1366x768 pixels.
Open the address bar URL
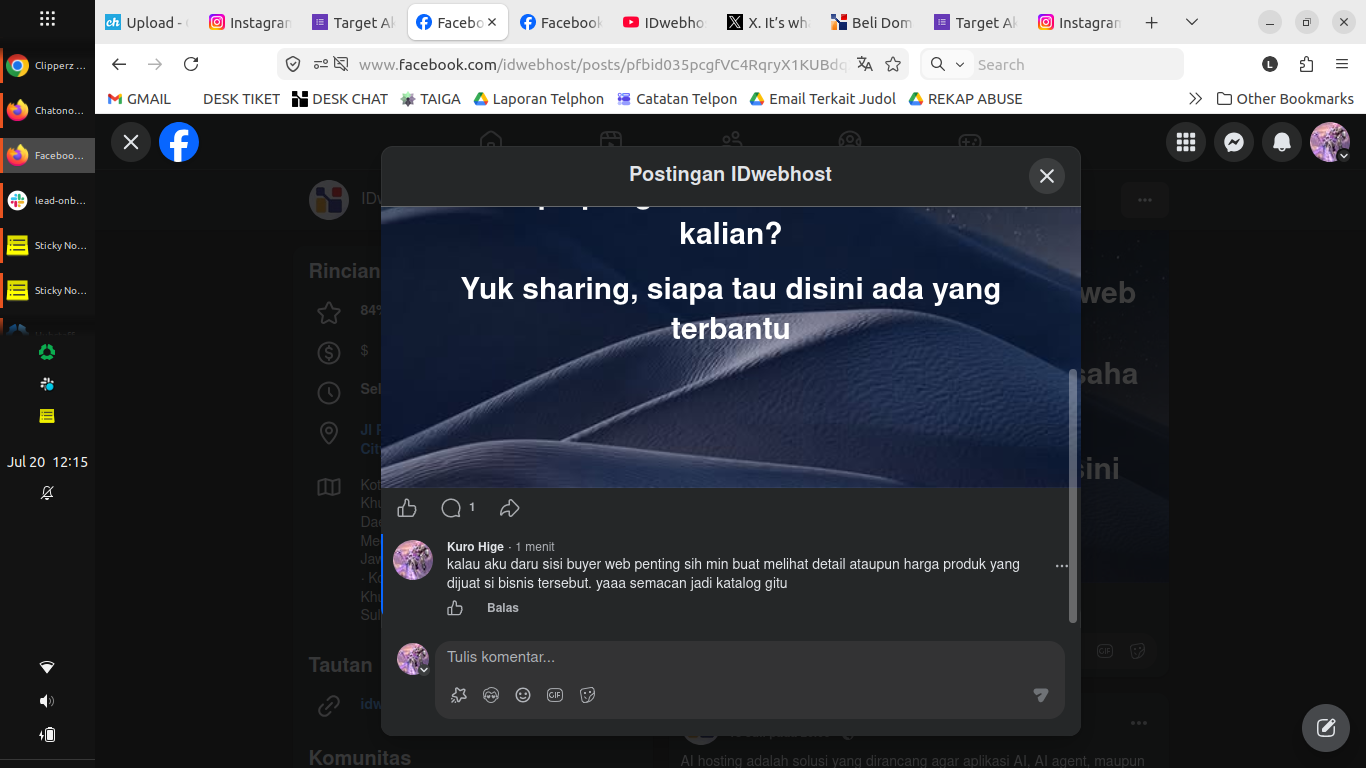pos(602,64)
